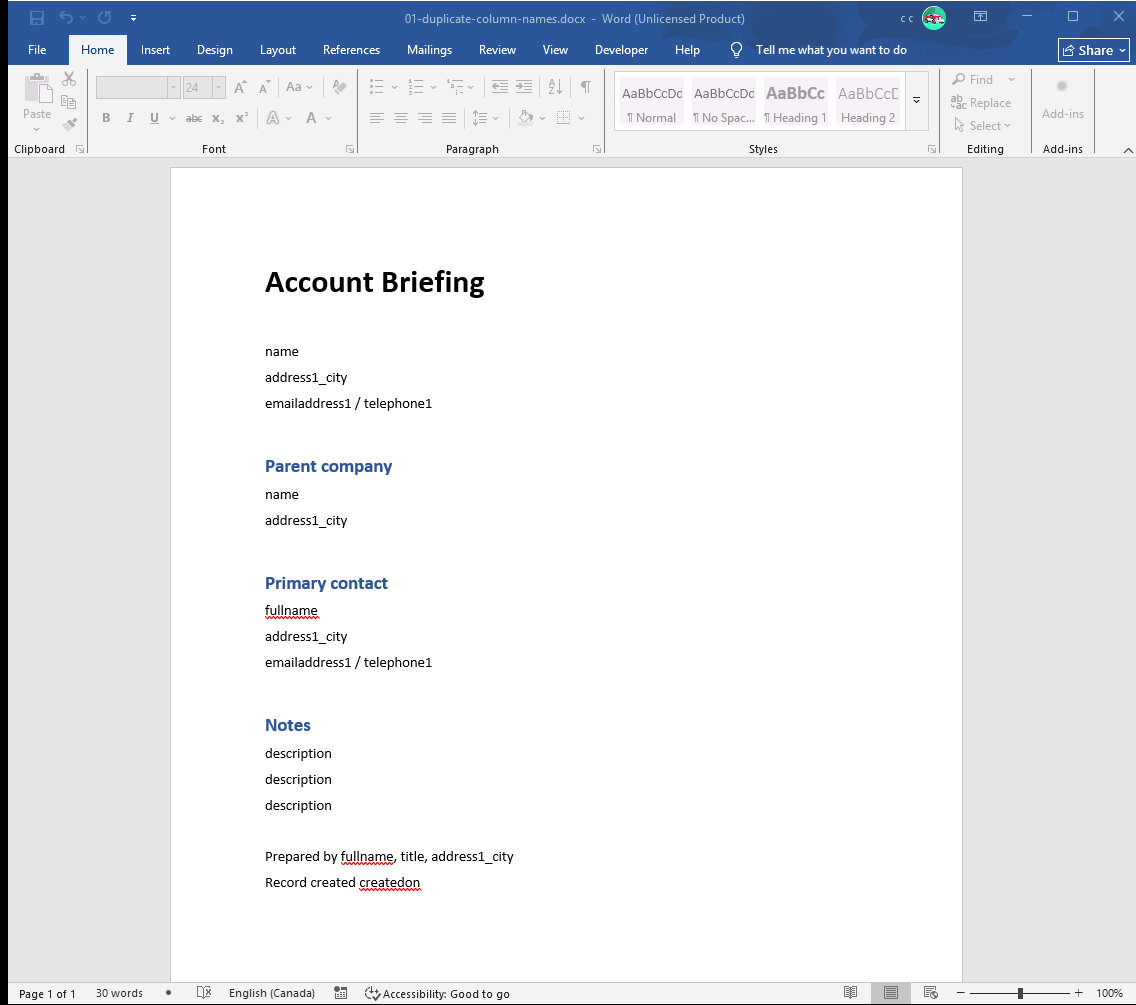Screen dimensions: 1136x1005
Task: Click the Sort A-Z icon
Action: click(x=555, y=88)
